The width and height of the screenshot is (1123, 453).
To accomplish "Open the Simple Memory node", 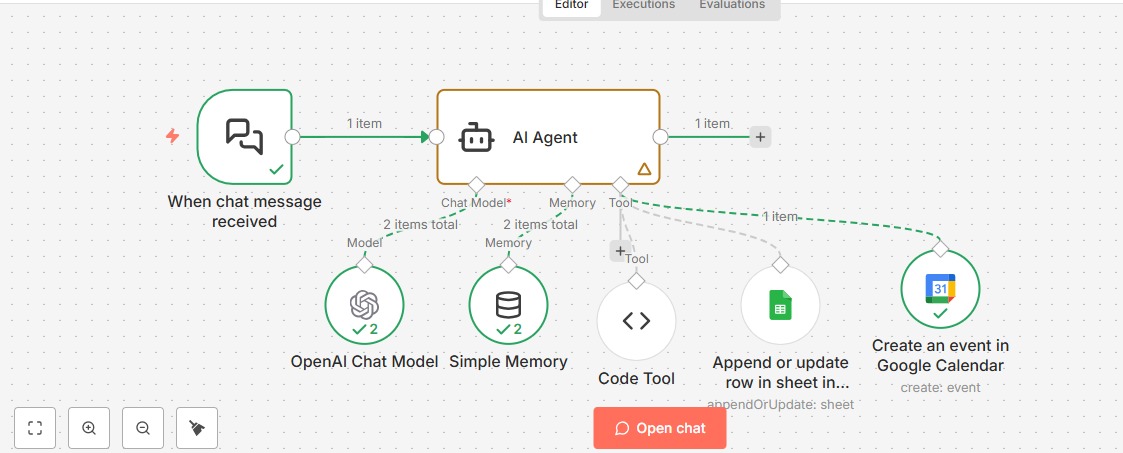I will (x=509, y=306).
